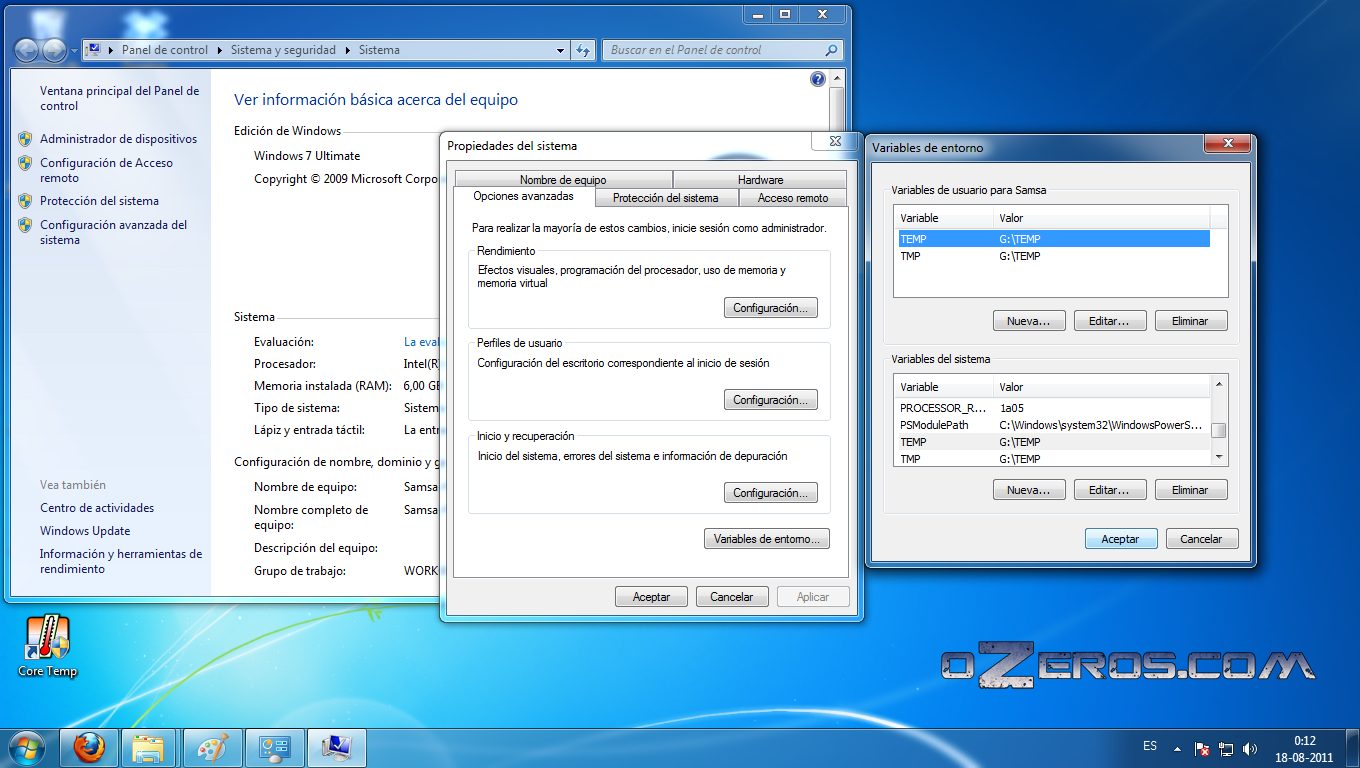The image size is (1360, 768).
Task: Click Nueva under user variables
Action: [x=1029, y=321]
